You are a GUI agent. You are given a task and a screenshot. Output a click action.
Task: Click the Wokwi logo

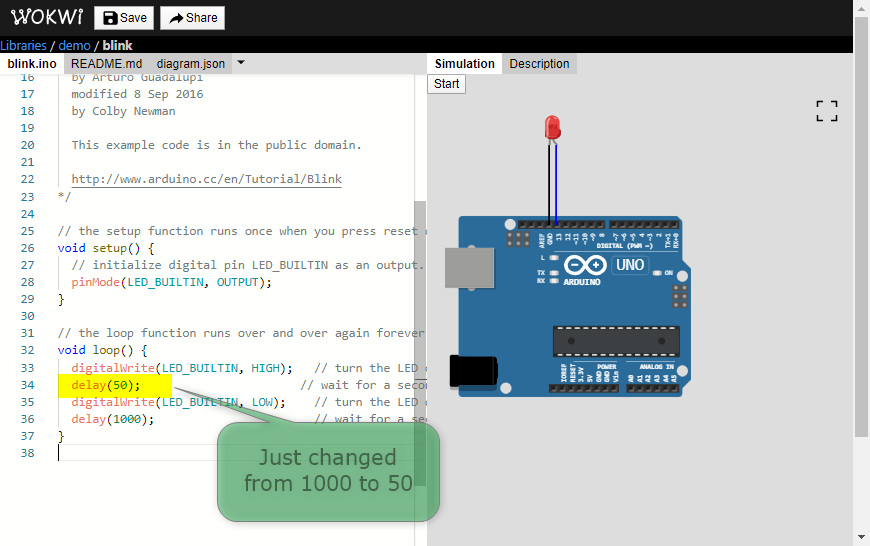(x=47, y=17)
